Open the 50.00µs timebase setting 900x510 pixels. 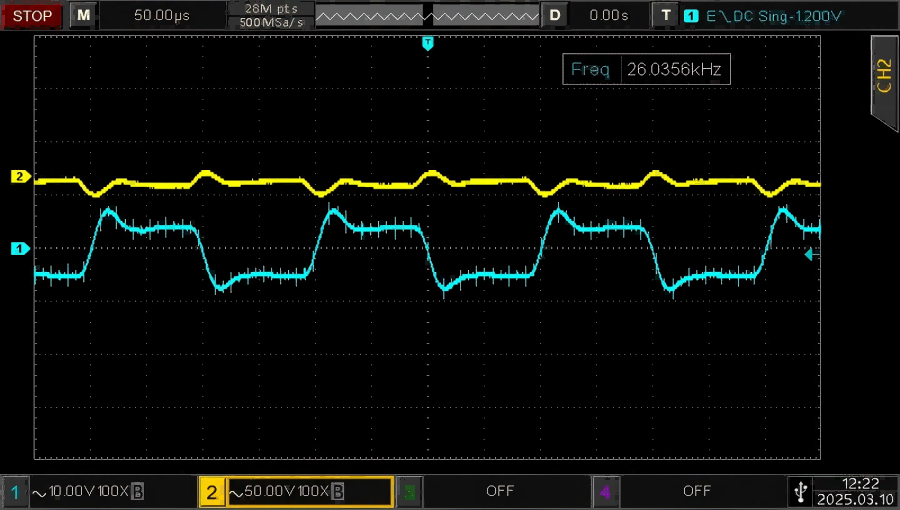[162, 15]
